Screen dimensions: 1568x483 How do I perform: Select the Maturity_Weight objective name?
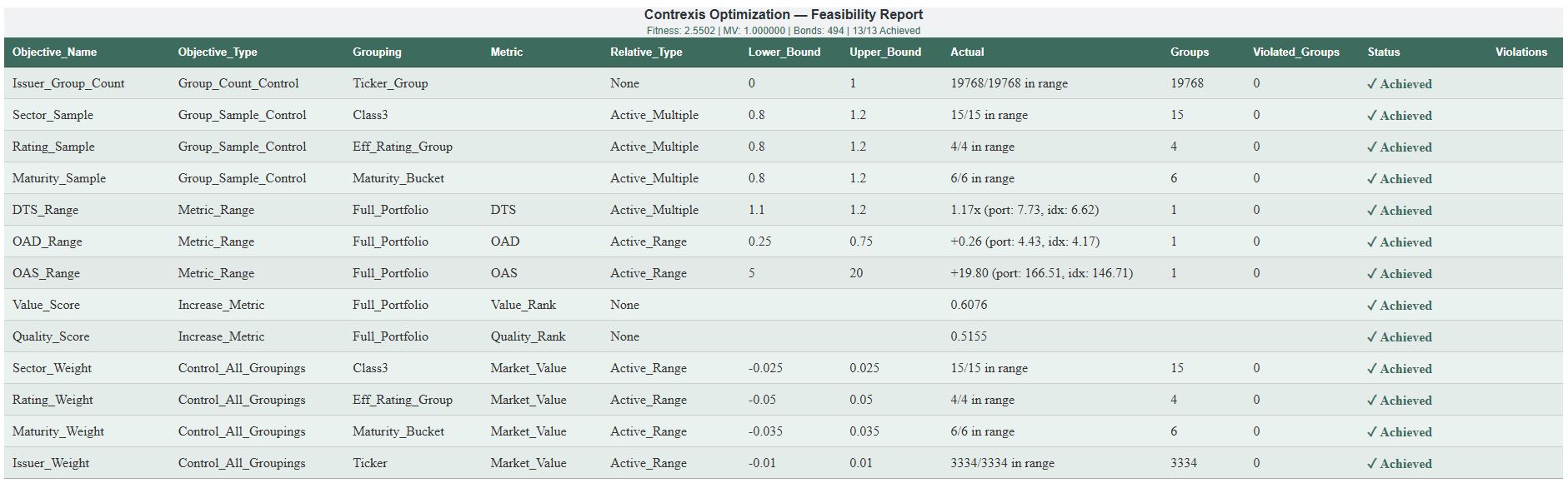click(x=58, y=431)
